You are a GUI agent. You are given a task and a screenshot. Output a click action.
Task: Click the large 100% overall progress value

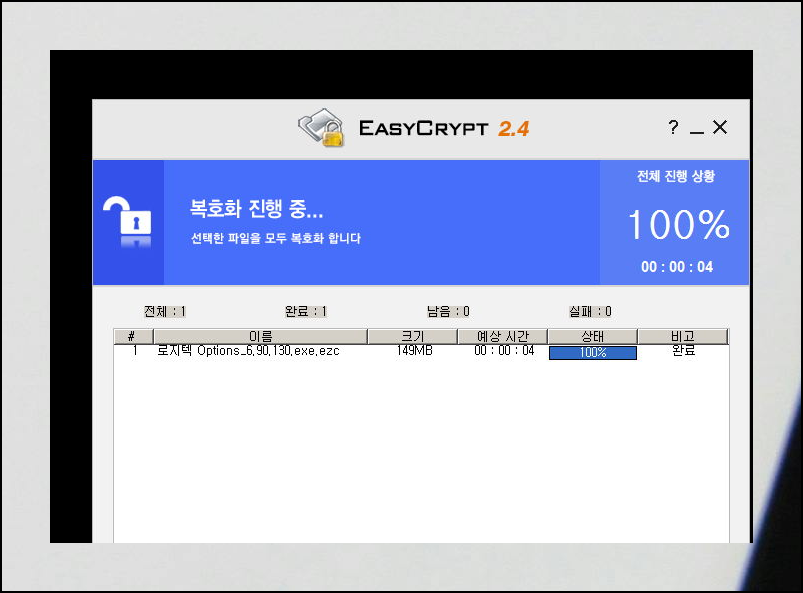[679, 224]
